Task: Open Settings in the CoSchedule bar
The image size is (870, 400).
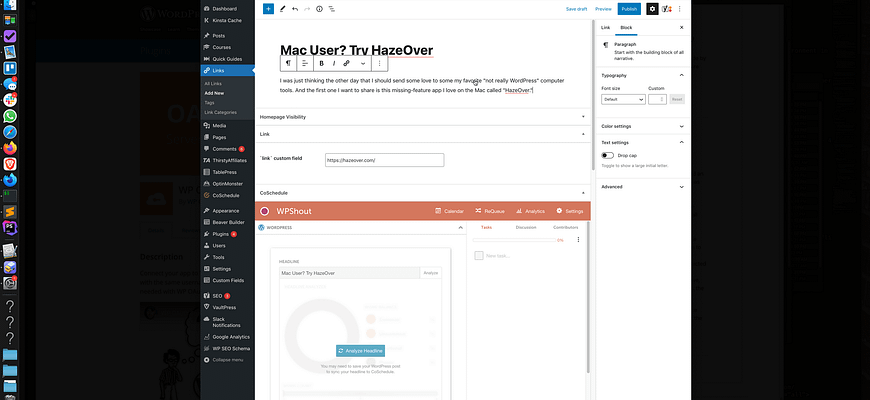Action: [570, 211]
